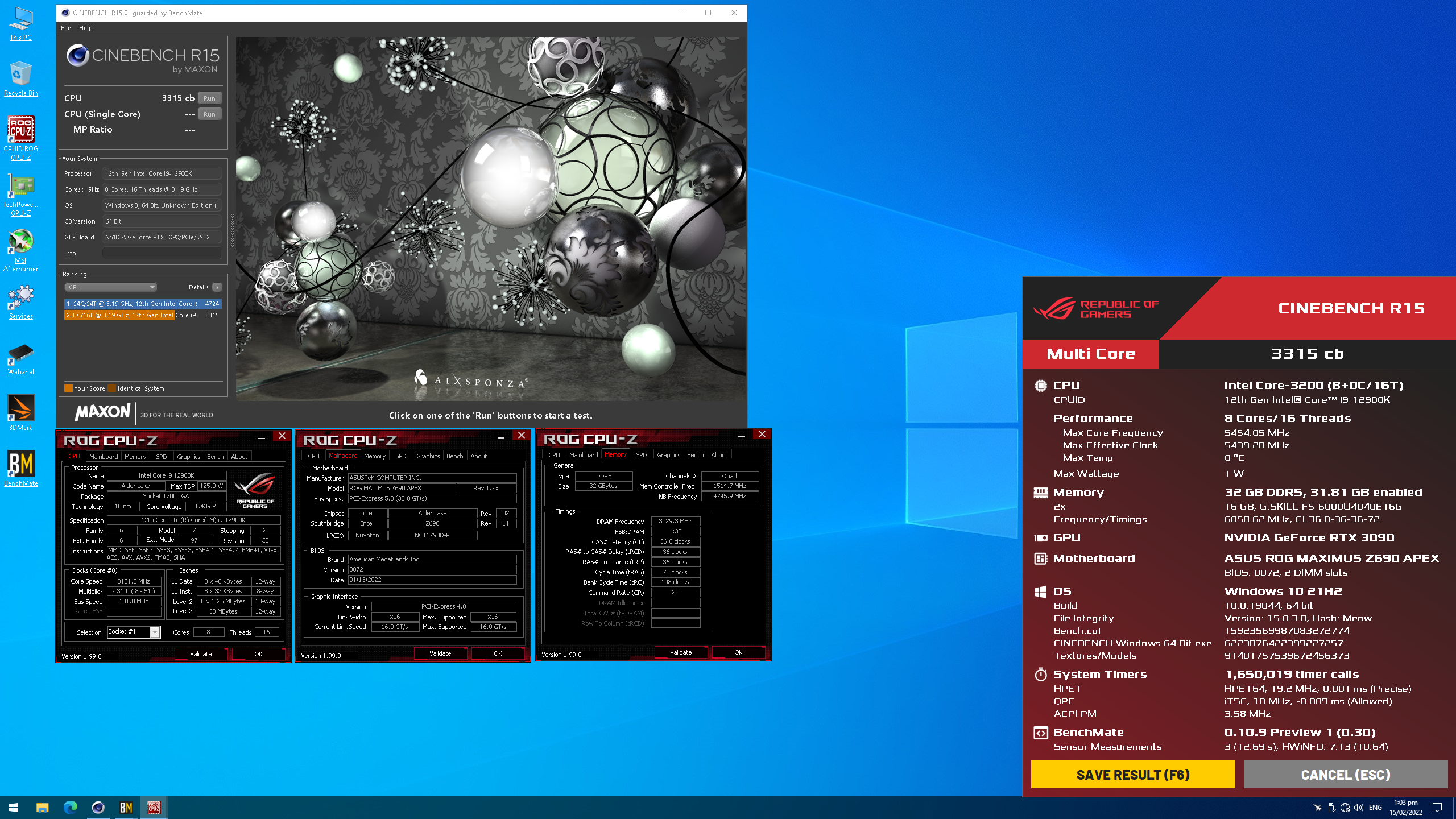Open Wahaha! desktop shortcut
Screen dimensions: 1456x819
pos(20,358)
